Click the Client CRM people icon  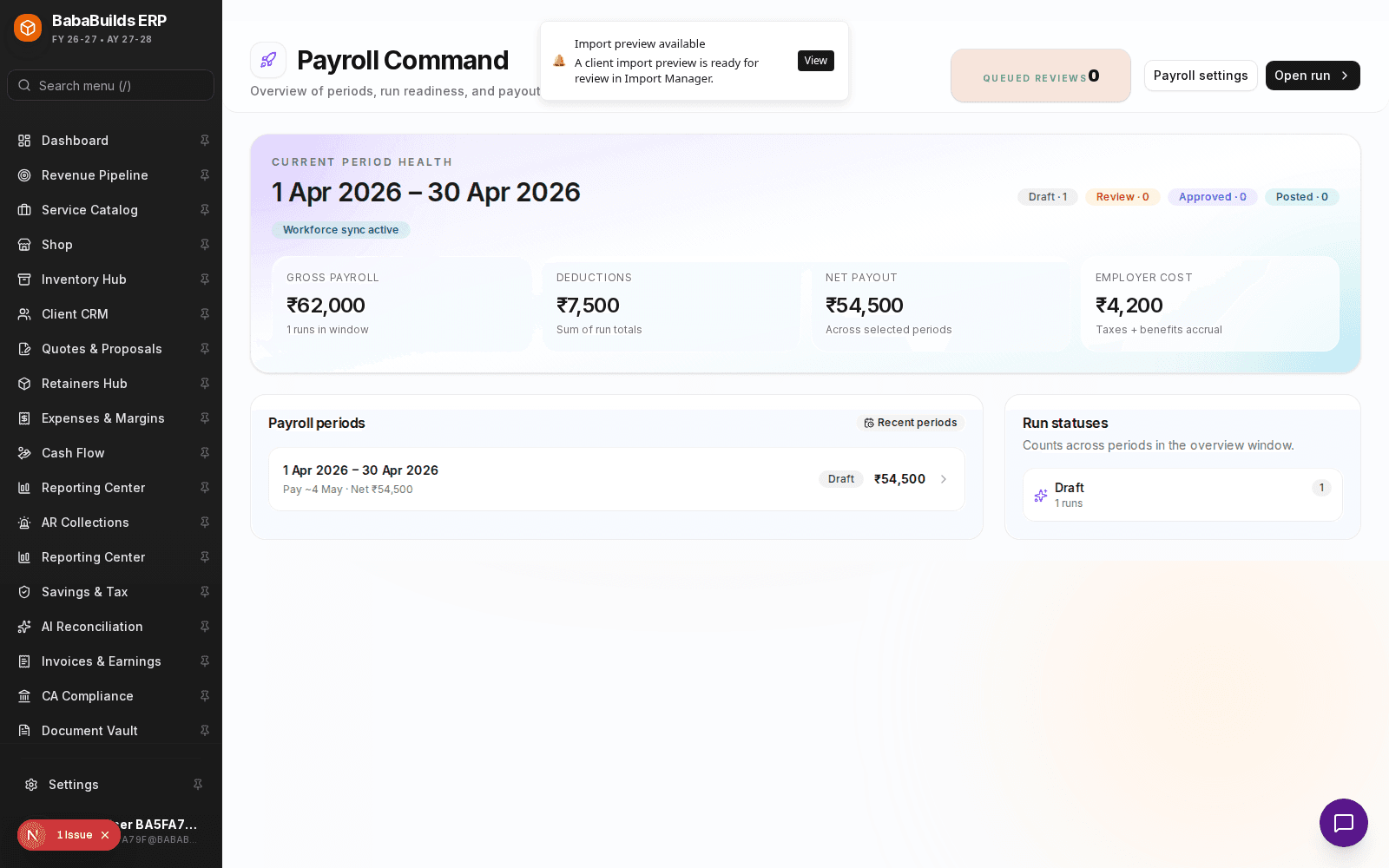click(x=24, y=314)
